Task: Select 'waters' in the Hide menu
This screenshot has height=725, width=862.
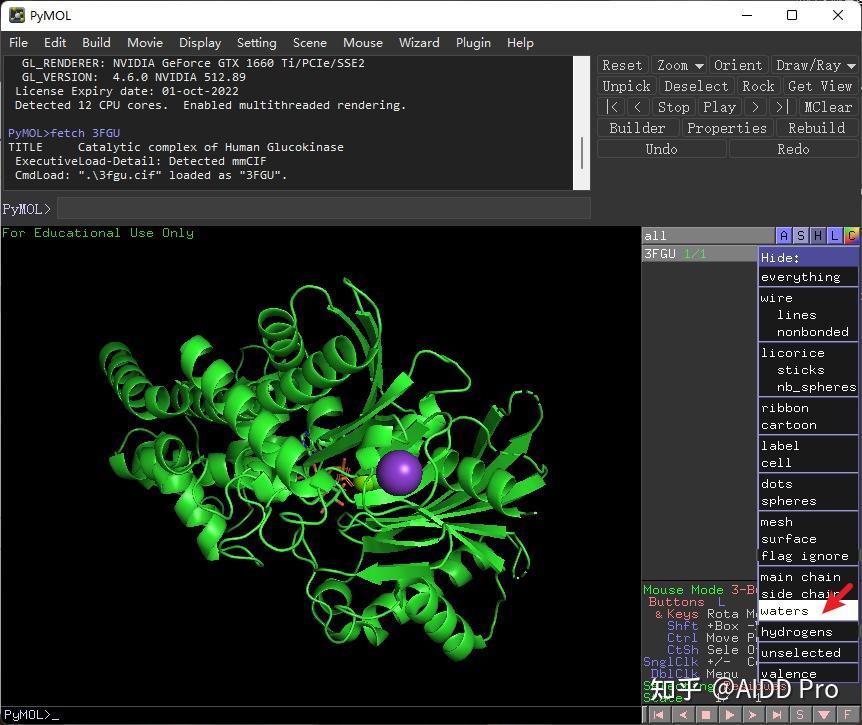Action: point(785,611)
